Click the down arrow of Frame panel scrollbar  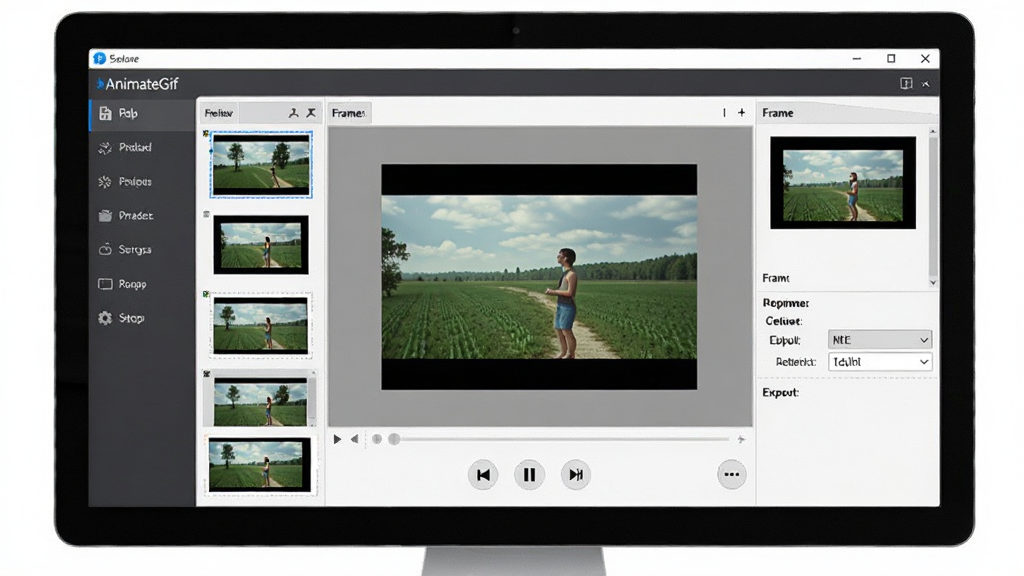tap(933, 282)
